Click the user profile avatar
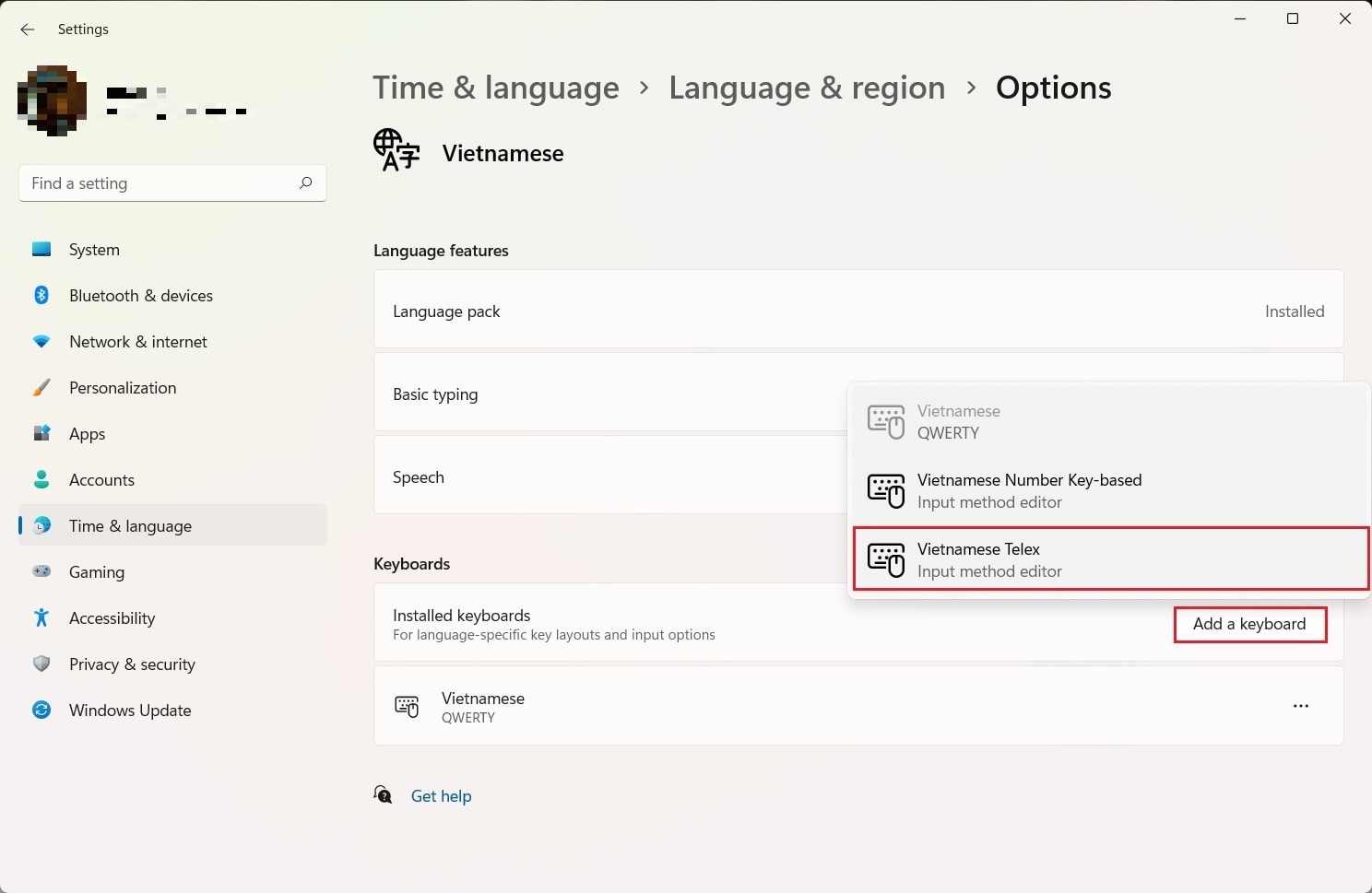The image size is (1372, 893). (53, 101)
